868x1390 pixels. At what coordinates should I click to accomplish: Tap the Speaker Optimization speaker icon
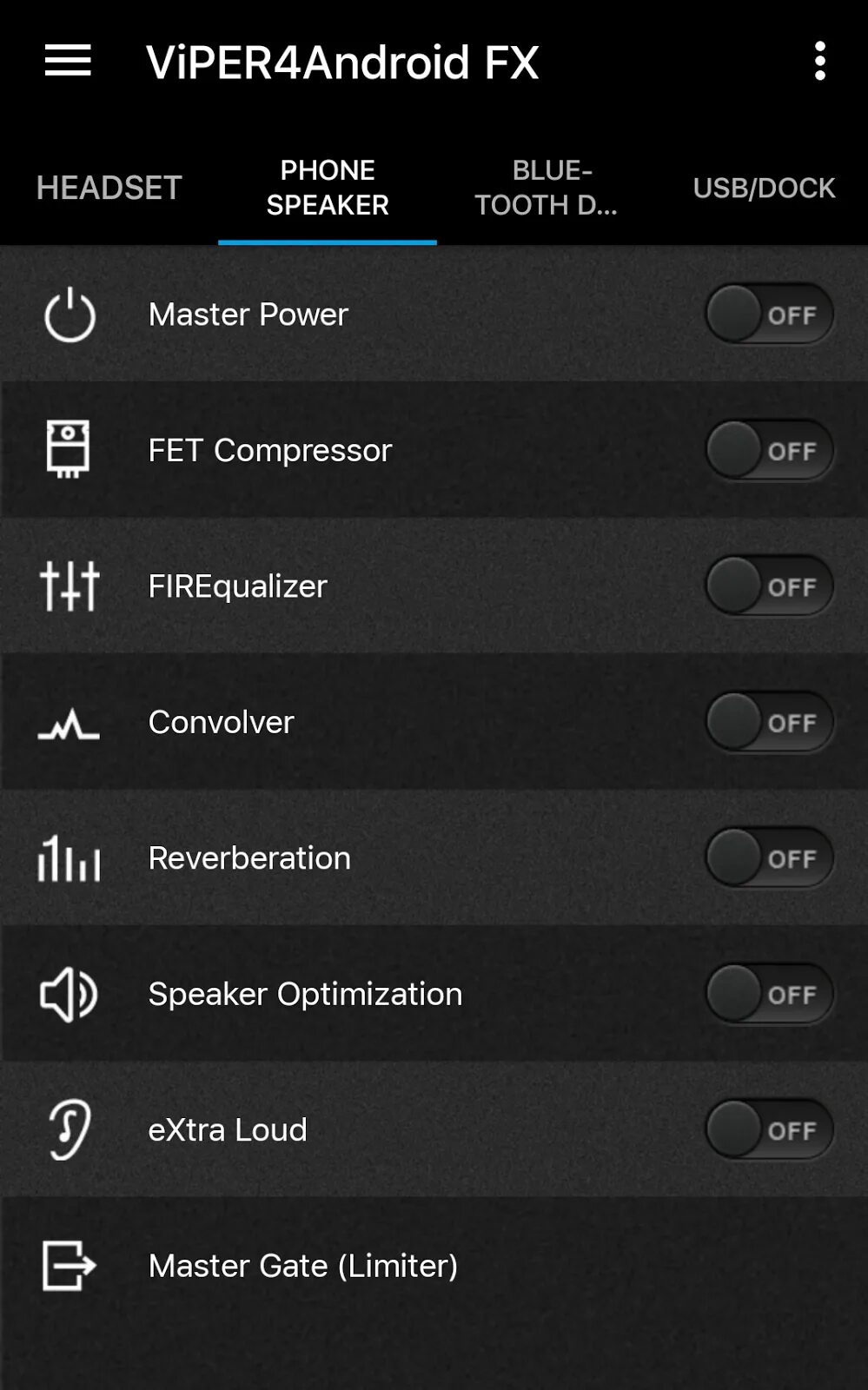[x=69, y=994]
